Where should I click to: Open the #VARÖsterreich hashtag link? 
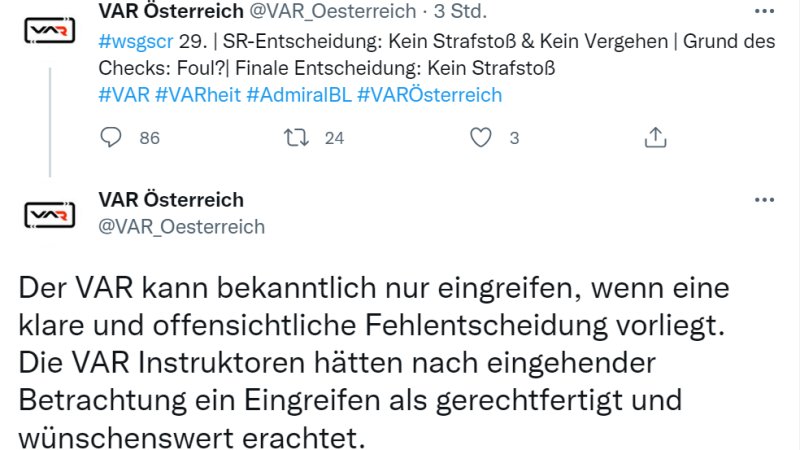tap(429, 95)
